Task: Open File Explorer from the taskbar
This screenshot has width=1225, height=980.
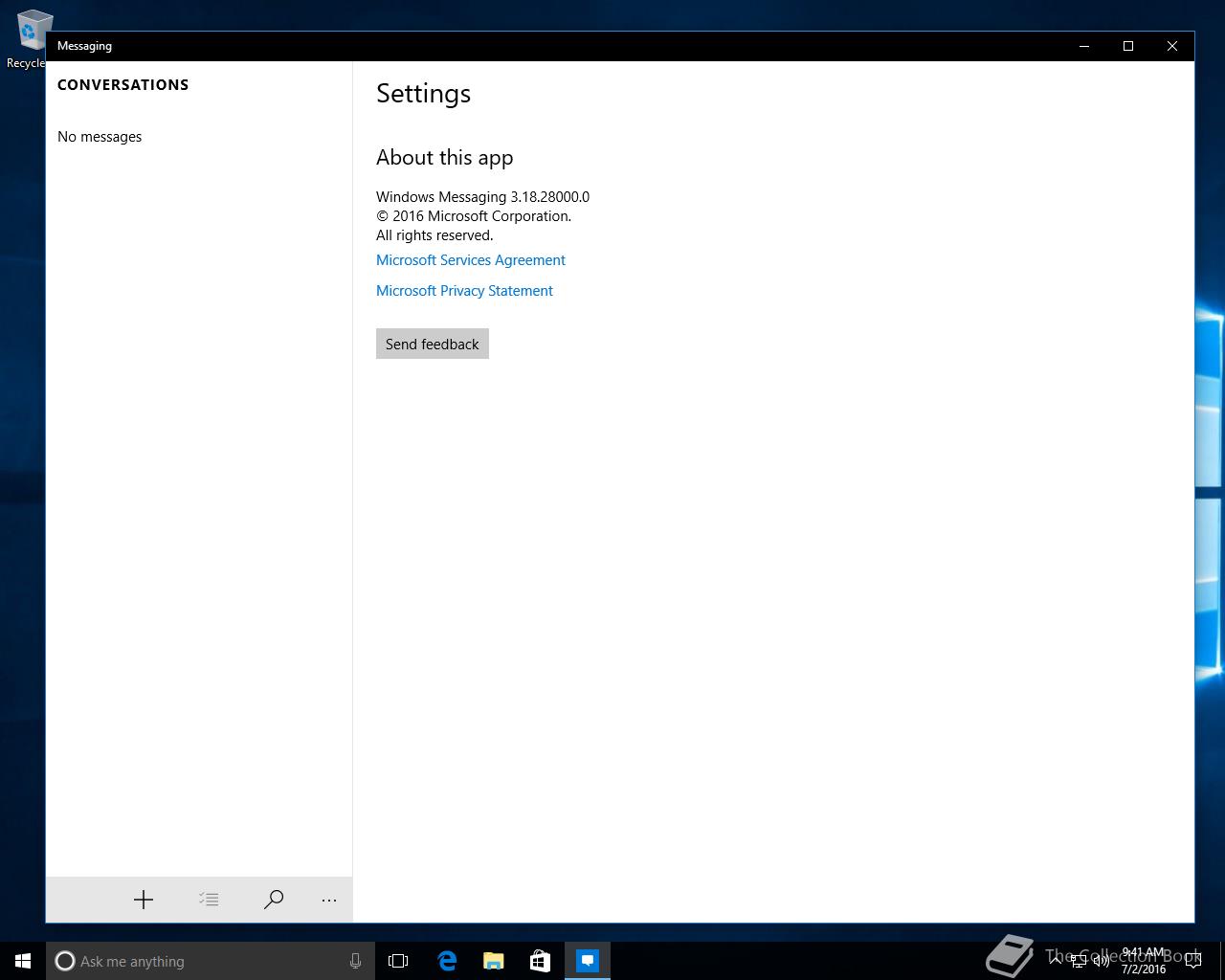Action: click(x=493, y=961)
